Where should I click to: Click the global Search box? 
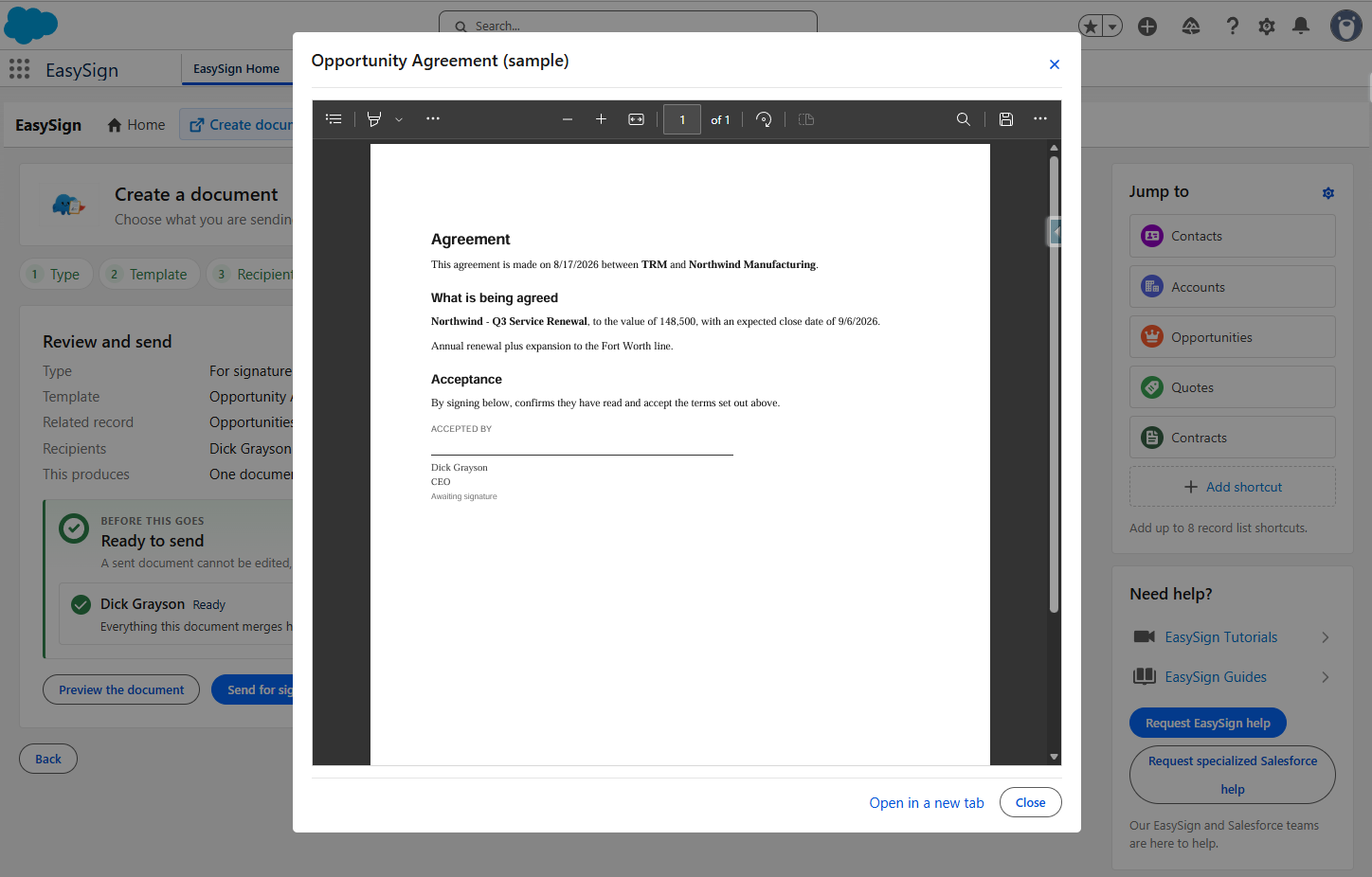(x=628, y=24)
